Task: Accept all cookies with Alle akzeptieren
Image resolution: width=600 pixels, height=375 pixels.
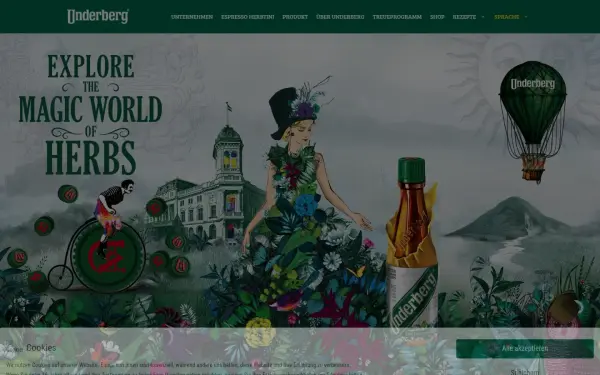Action: click(525, 349)
